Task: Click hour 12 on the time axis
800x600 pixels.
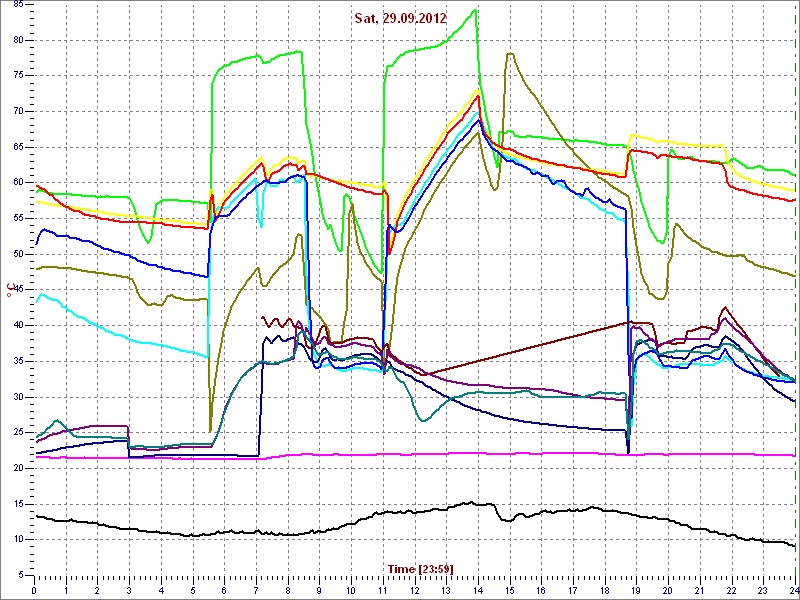Action: [414, 589]
